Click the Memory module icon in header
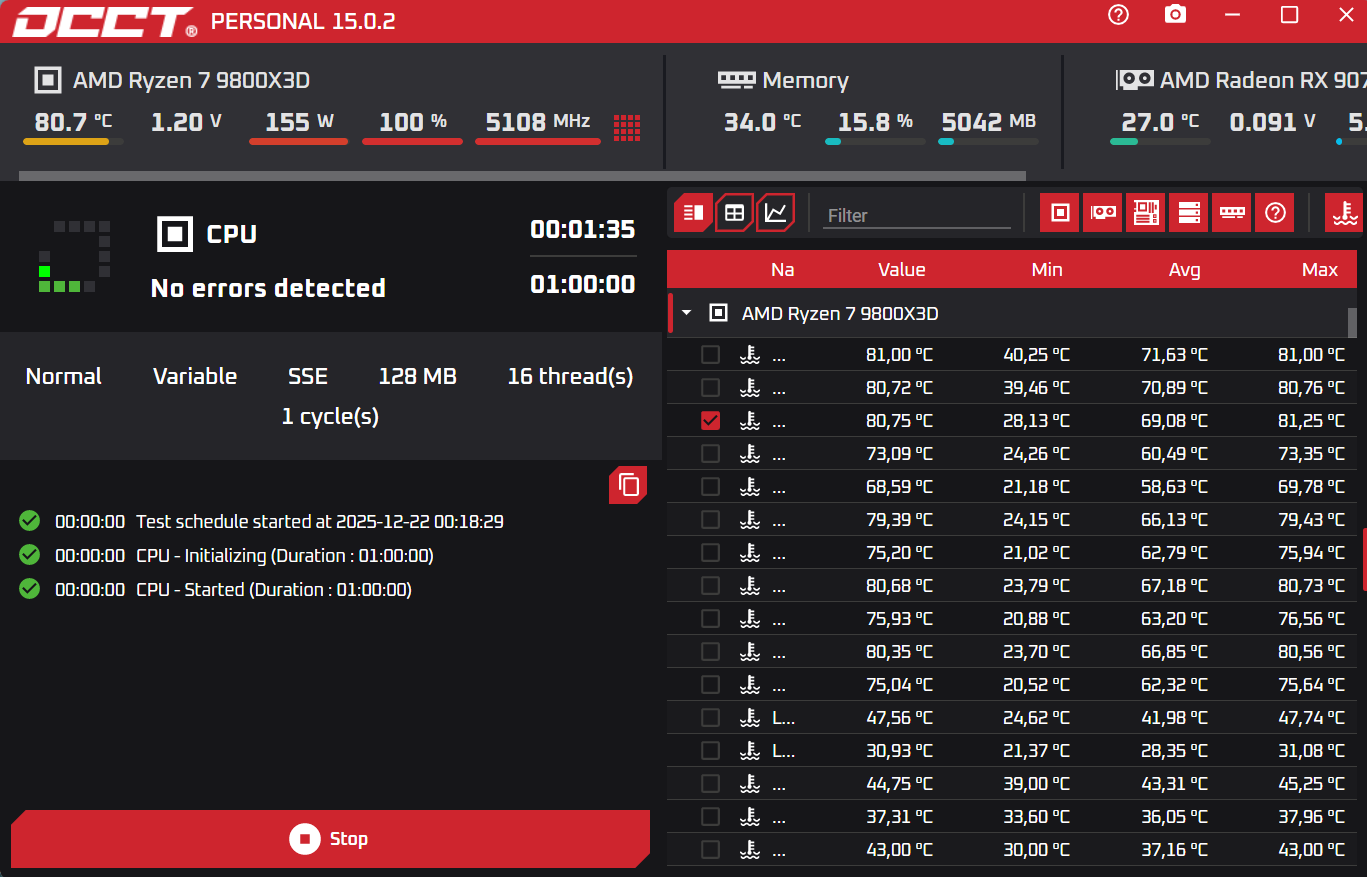The width and height of the screenshot is (1367, 877). pyautogui.click(x=736, y=79)
